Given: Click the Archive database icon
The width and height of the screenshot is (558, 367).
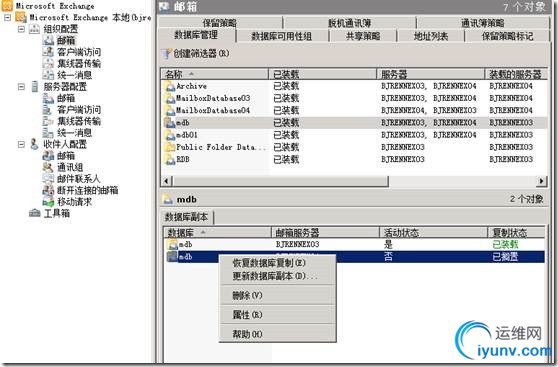Looking at the screenshot, I should click(x=170, y=86).
